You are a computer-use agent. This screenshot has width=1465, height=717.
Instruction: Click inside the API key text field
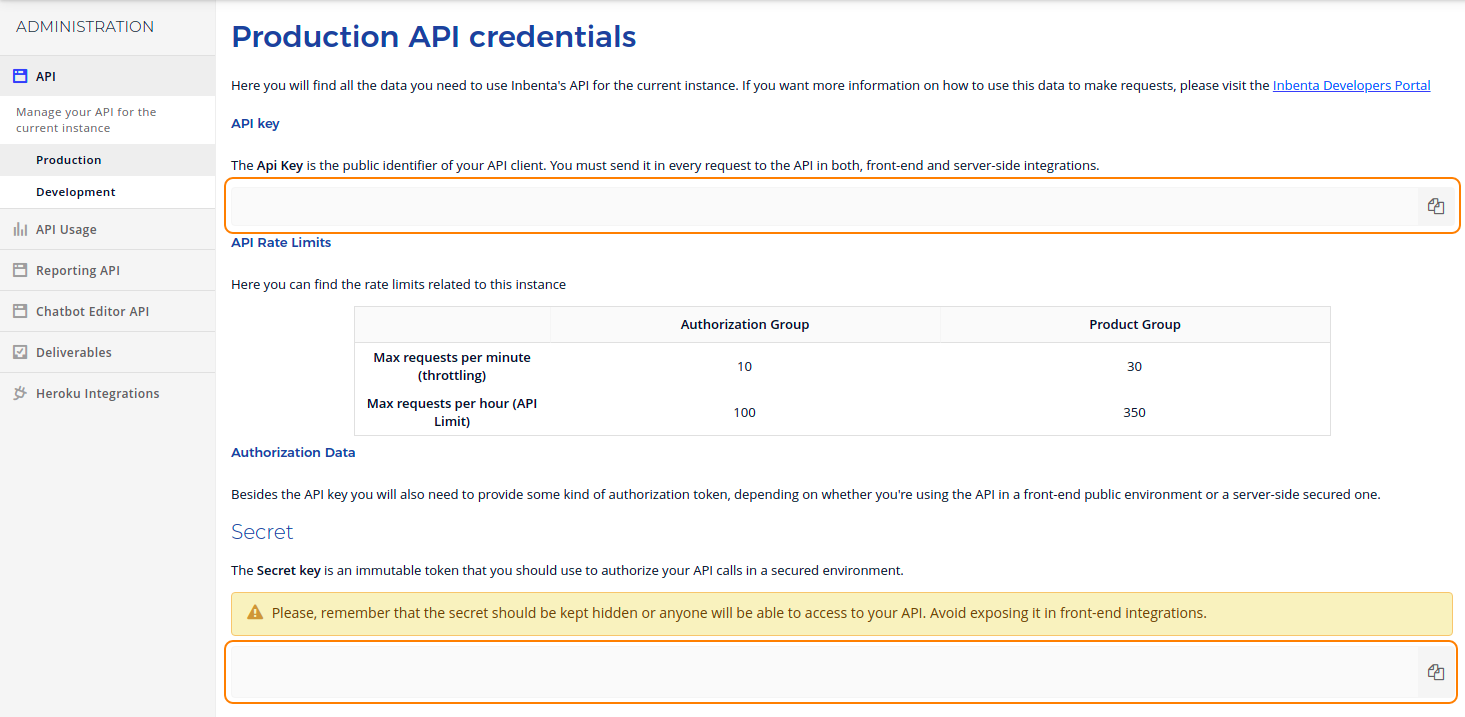(820, 206)
